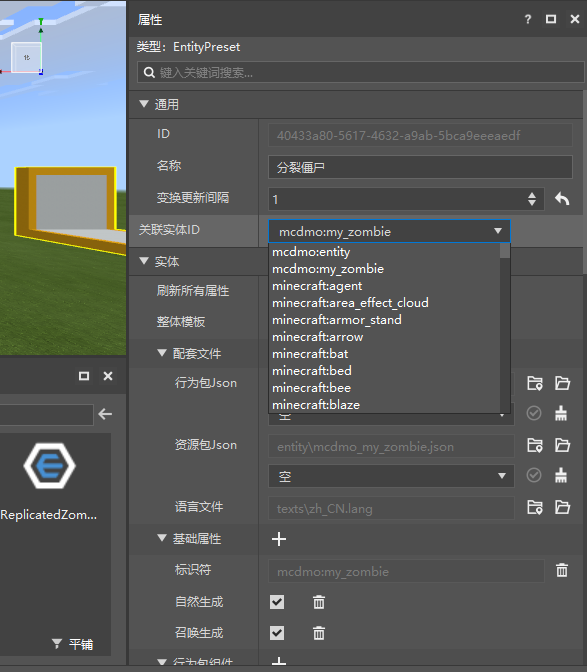Click the plus icon to add 基础属性
This screenshot has height=672, width=587.
(279, 539)
